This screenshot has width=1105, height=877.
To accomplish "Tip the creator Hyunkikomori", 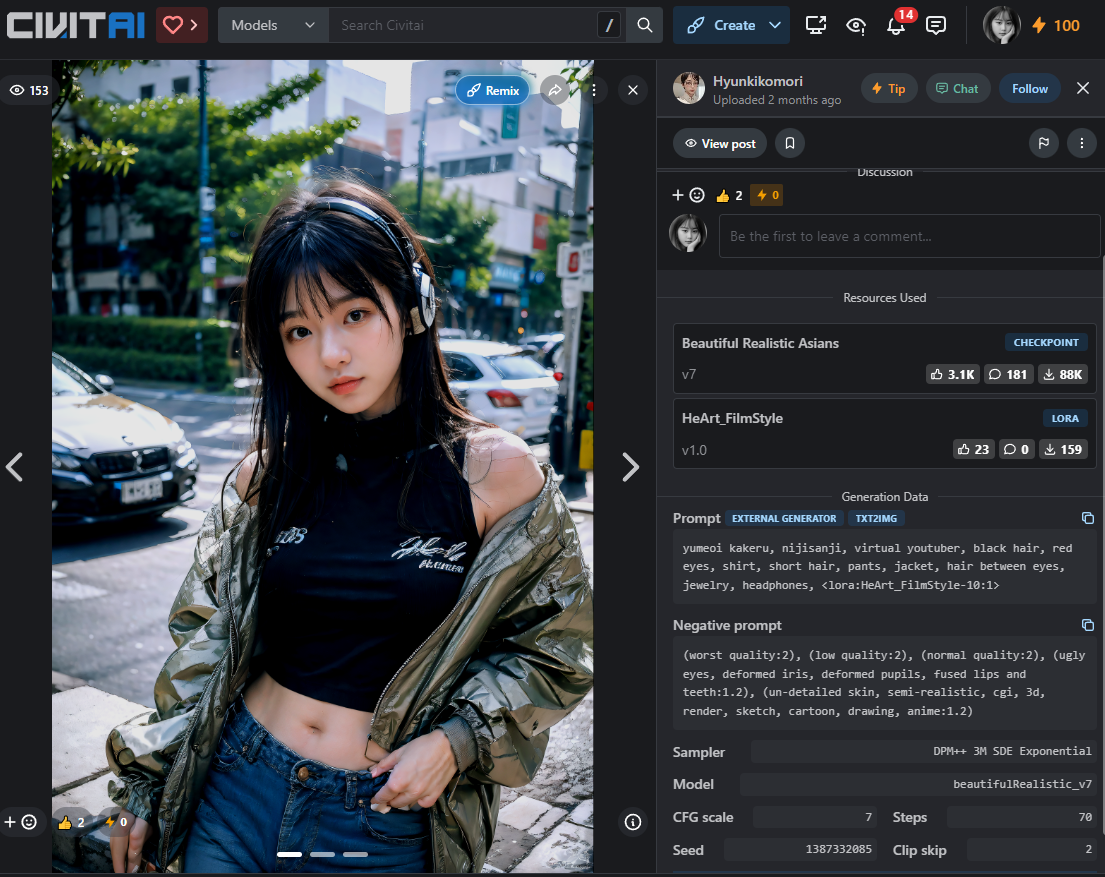I will coord(889,89).
